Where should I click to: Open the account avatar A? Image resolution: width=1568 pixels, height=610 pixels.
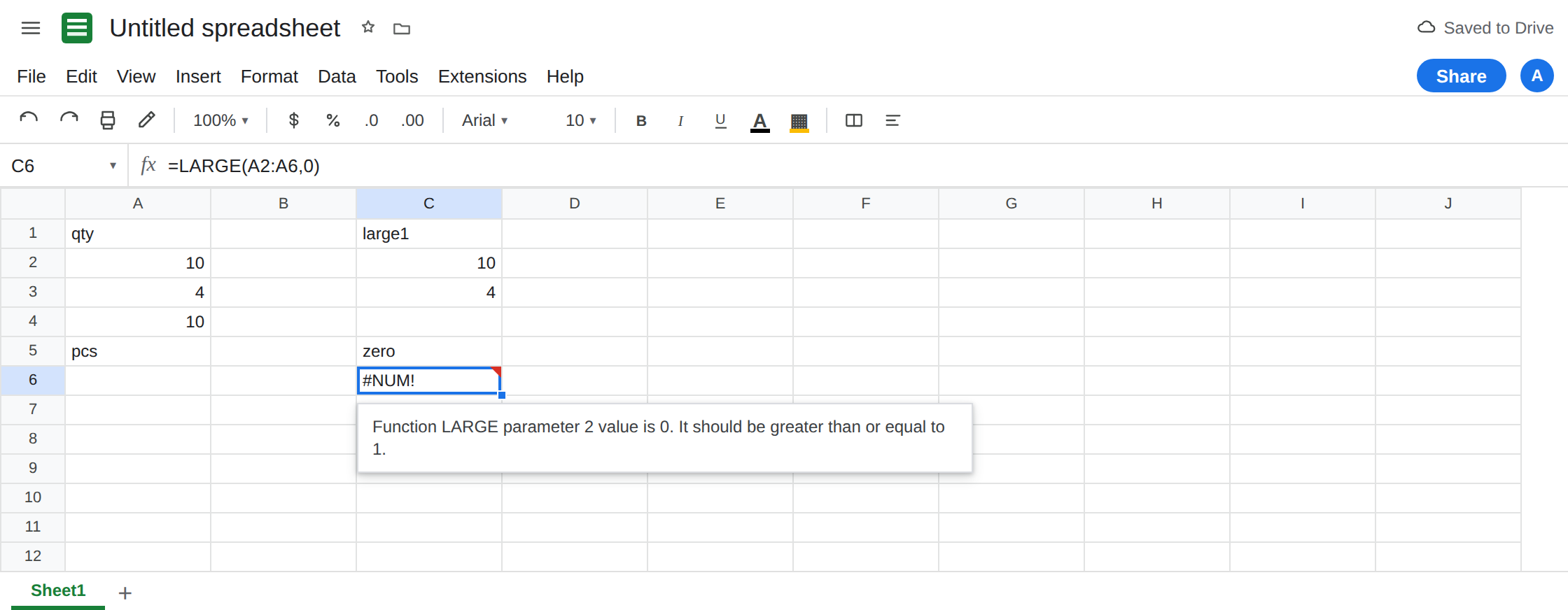pos(1537,76)
